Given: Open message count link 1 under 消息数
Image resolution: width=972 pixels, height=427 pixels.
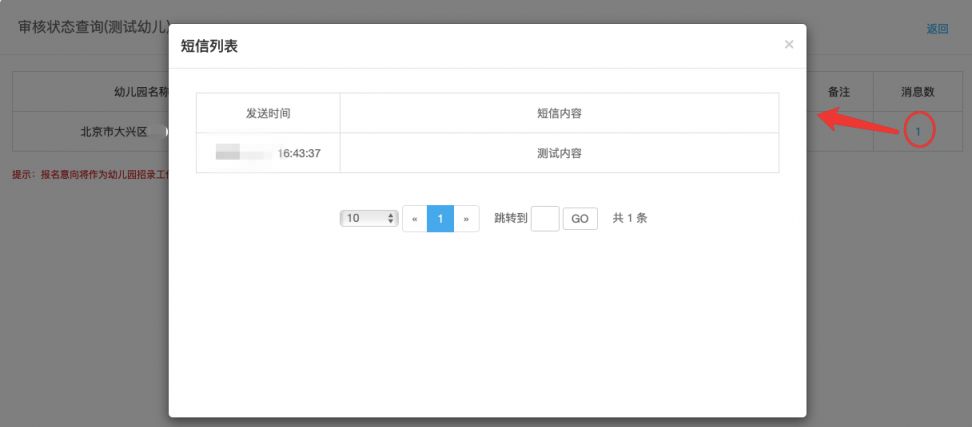Looking at the screenshot, I should (918, 131).
